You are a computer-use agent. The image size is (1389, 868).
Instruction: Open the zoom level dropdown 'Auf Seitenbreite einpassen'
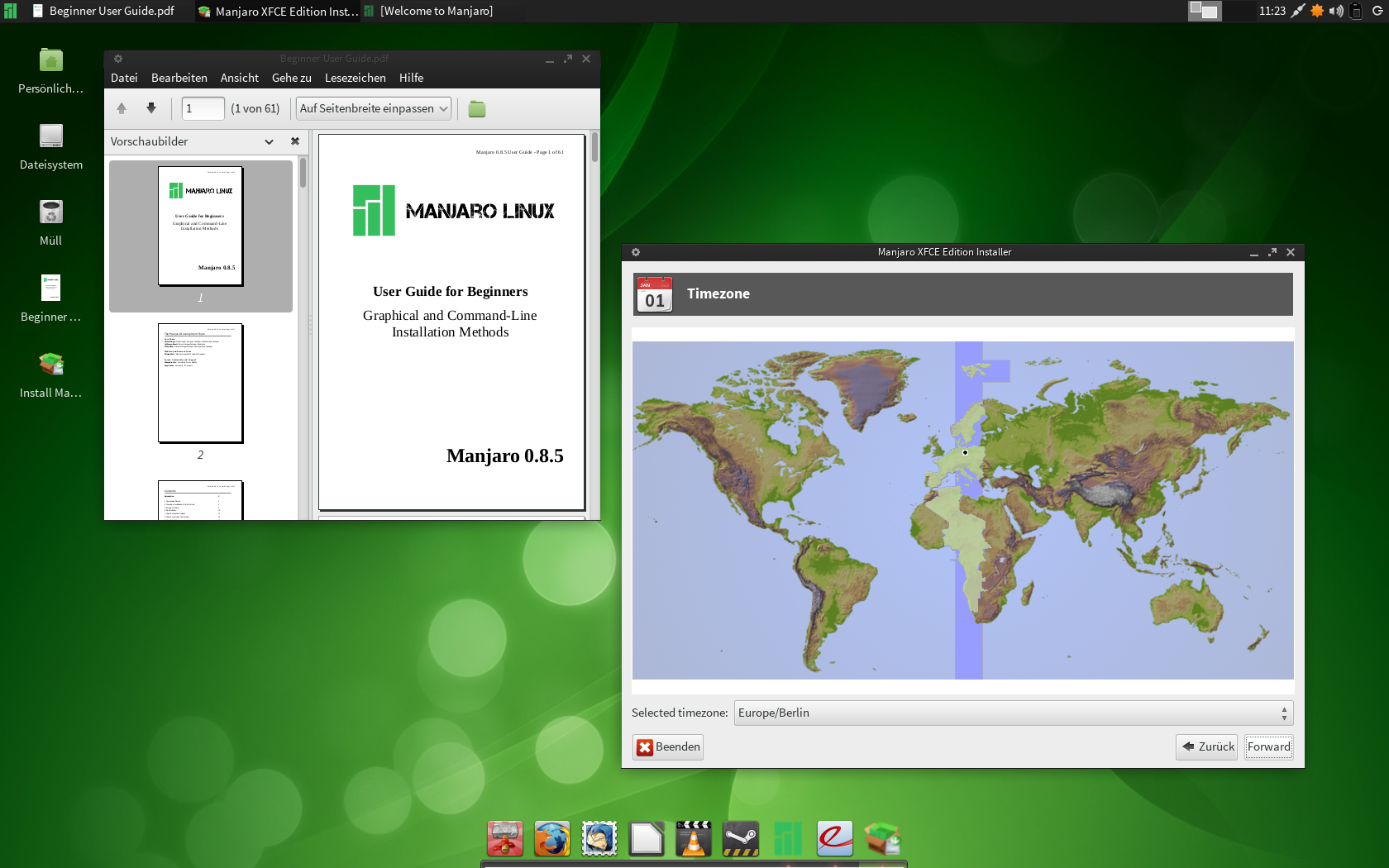[374, 108]
